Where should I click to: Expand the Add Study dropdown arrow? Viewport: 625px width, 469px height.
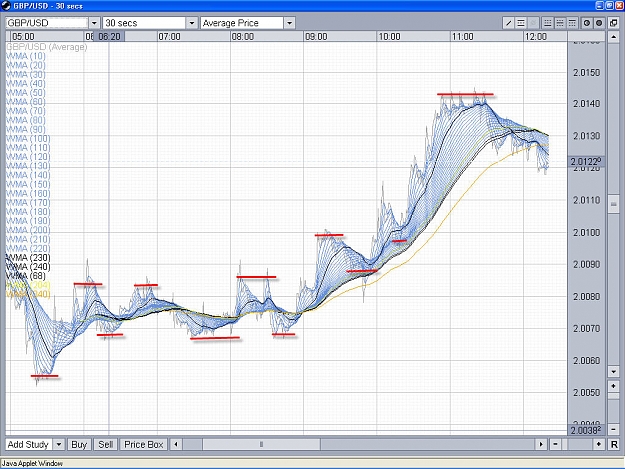click(x=59, y=444)
